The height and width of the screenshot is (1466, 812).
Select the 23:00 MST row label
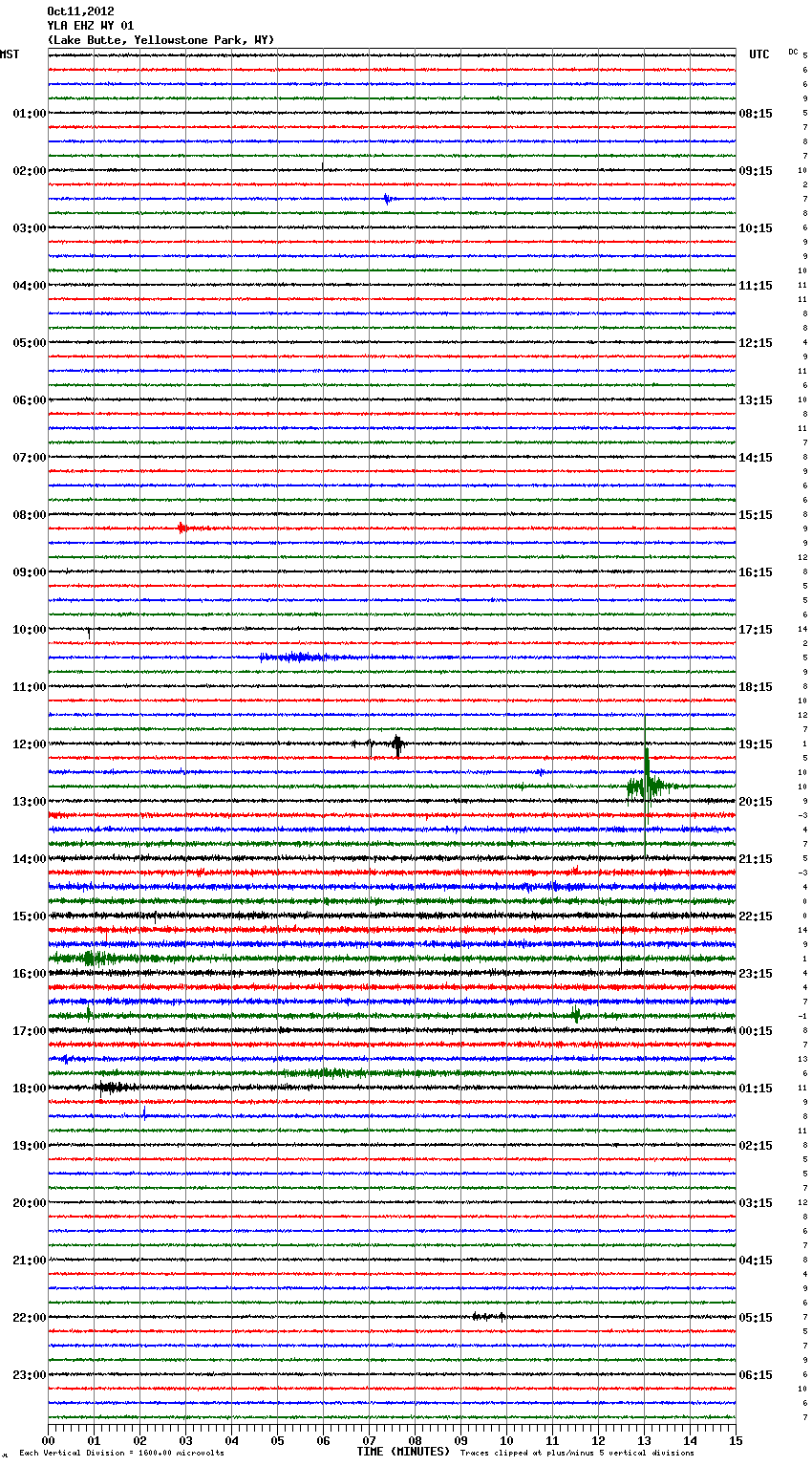click(30, 1375)
